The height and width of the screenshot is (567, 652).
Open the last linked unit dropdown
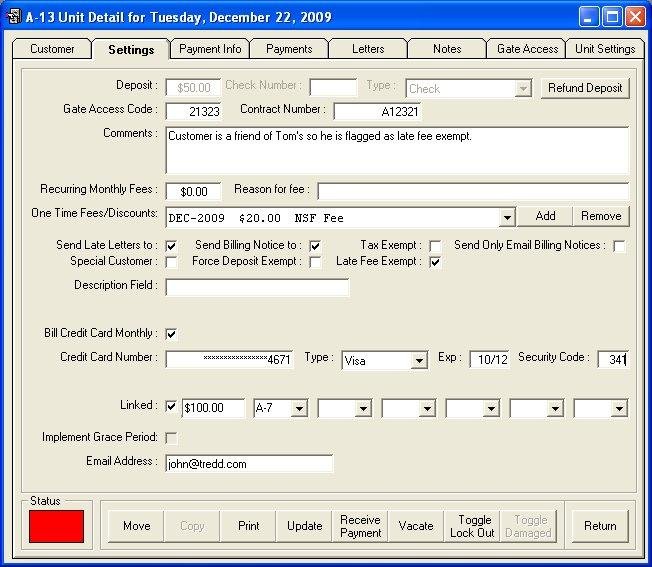[x=620, y=409]
